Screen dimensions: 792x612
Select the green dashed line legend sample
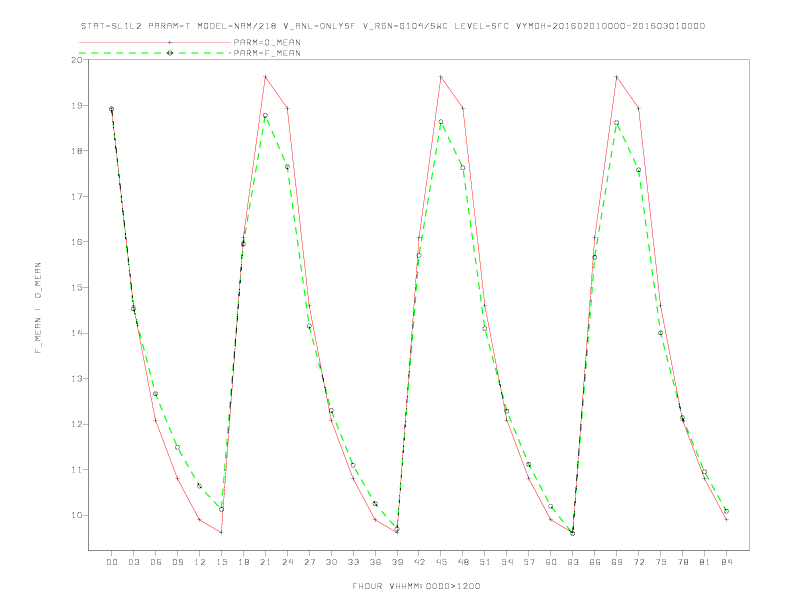155,53
